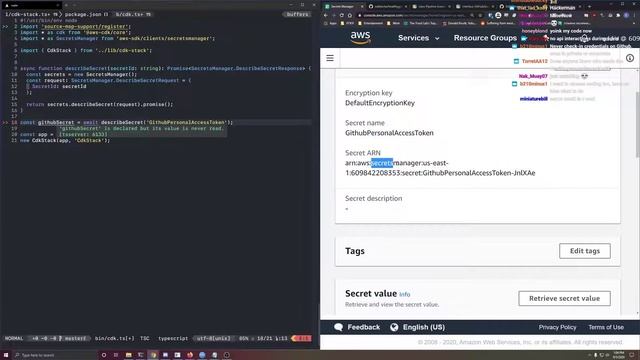The width and height of the screenshot is (640, 360).
Task: Click the utf-8[unix] encoding in statusline
Action: point(213,338)
